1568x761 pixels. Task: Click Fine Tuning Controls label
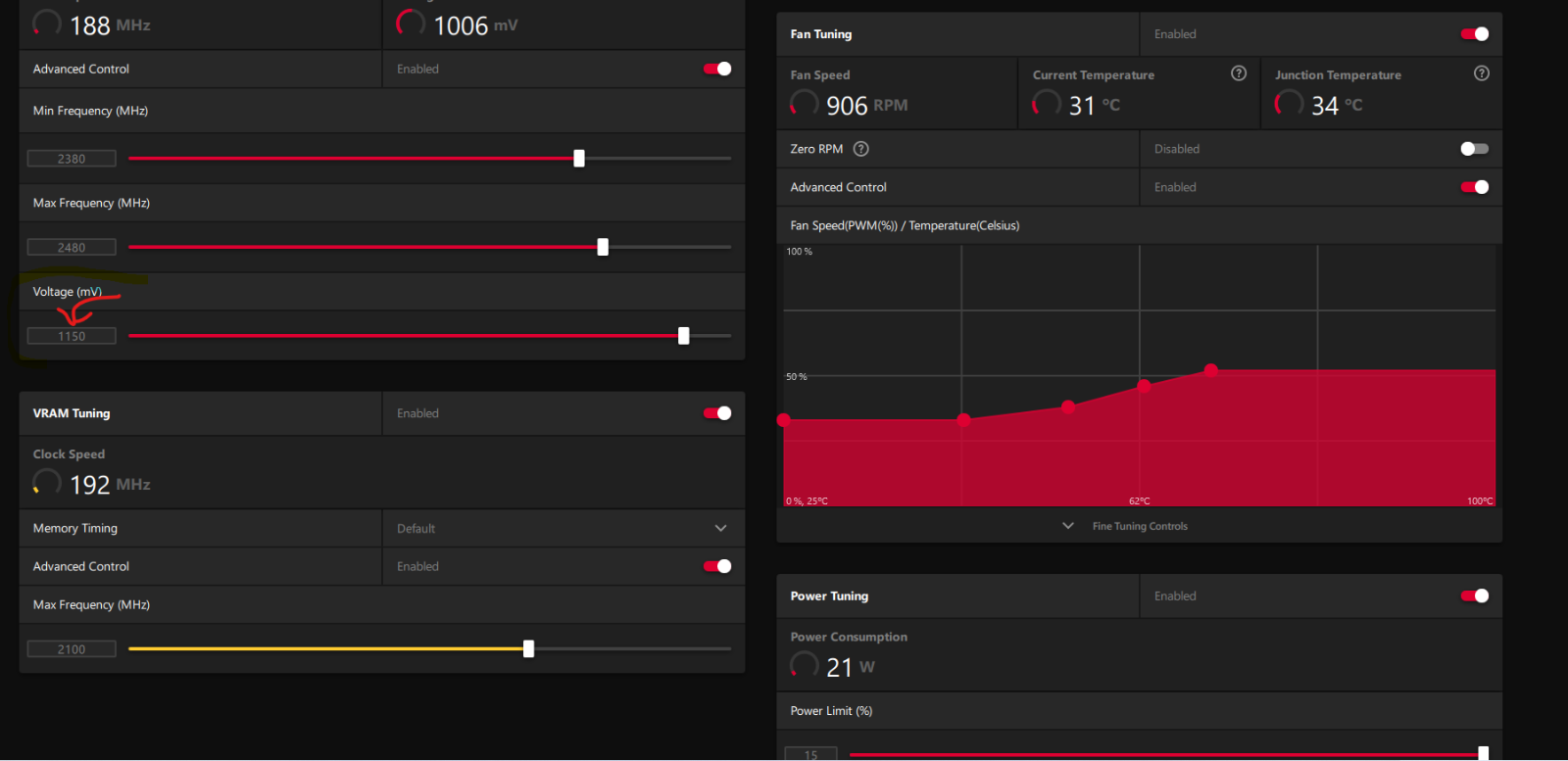click(1140, 526)
